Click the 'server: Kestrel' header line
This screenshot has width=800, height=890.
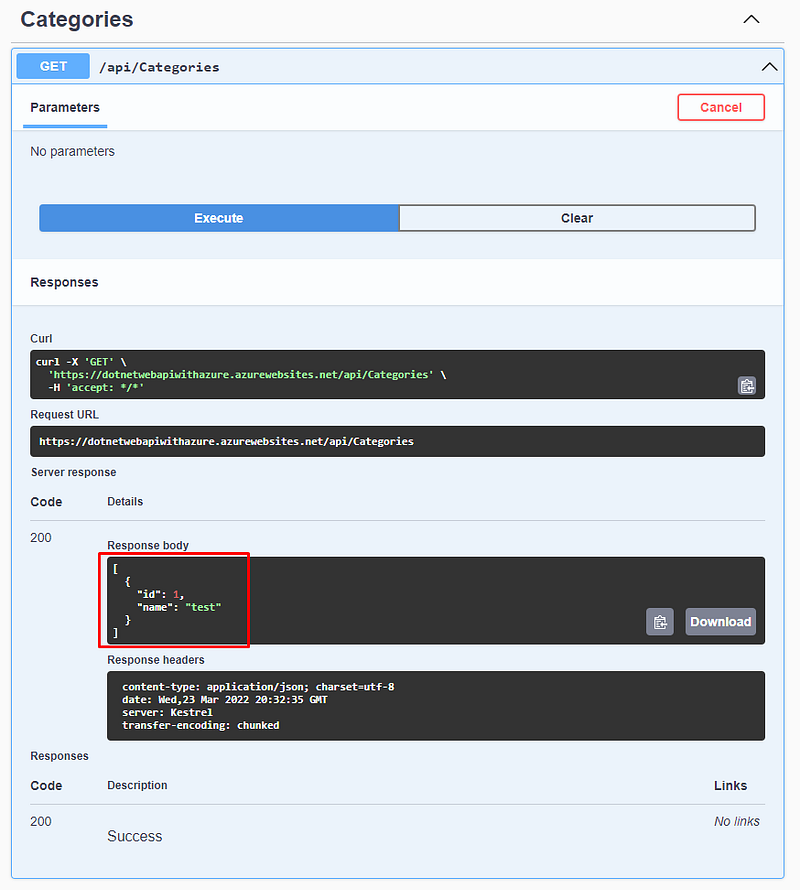[167, 712]
